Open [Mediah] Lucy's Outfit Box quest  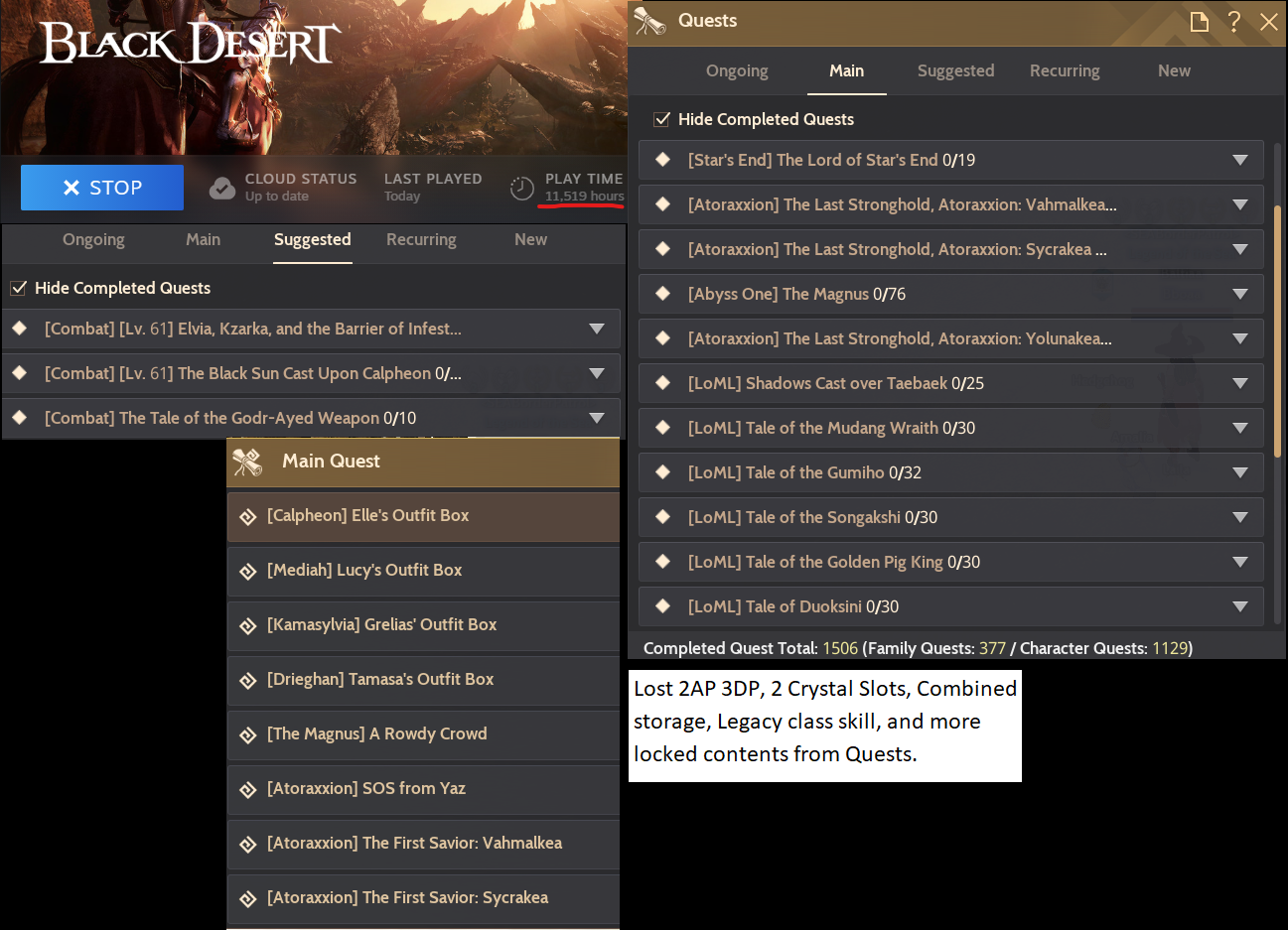click(423, 571)
